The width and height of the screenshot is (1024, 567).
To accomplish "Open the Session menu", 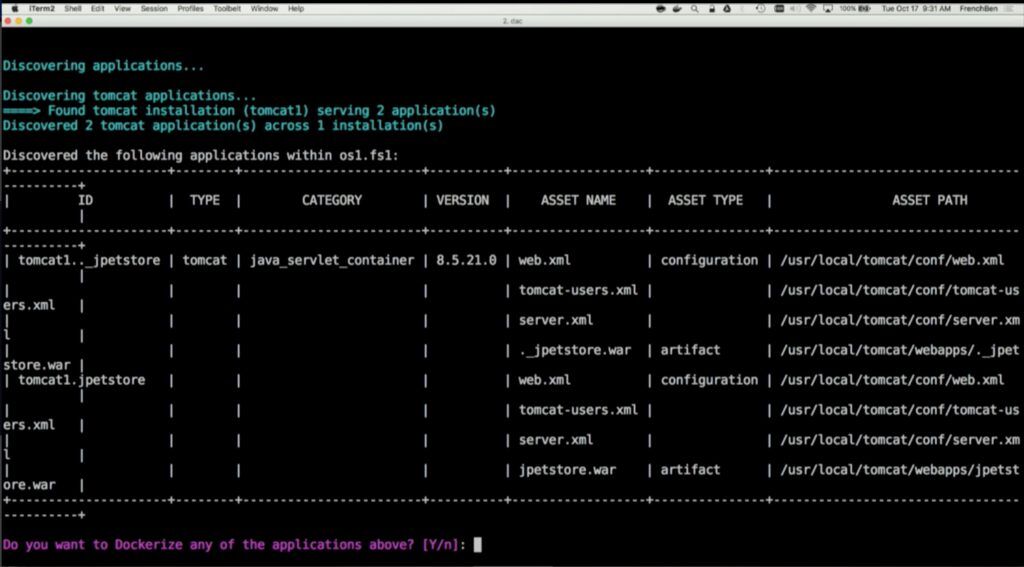I will (x=154, y=8).
